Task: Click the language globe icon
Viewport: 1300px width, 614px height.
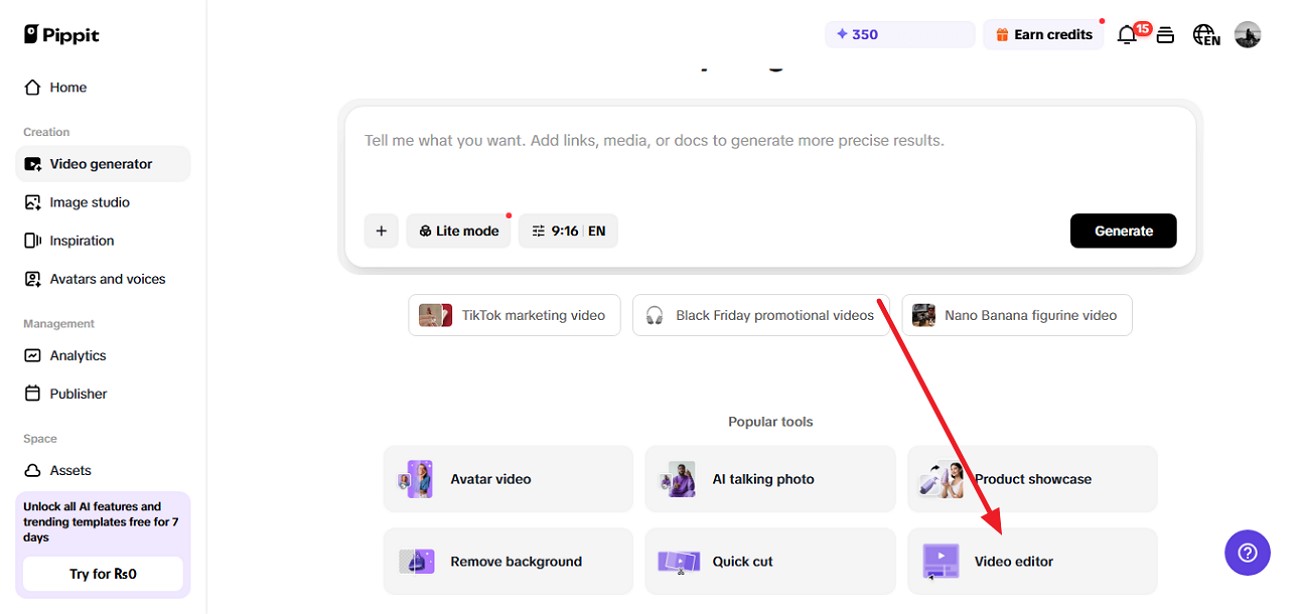Action: [x=1205, y=35]
